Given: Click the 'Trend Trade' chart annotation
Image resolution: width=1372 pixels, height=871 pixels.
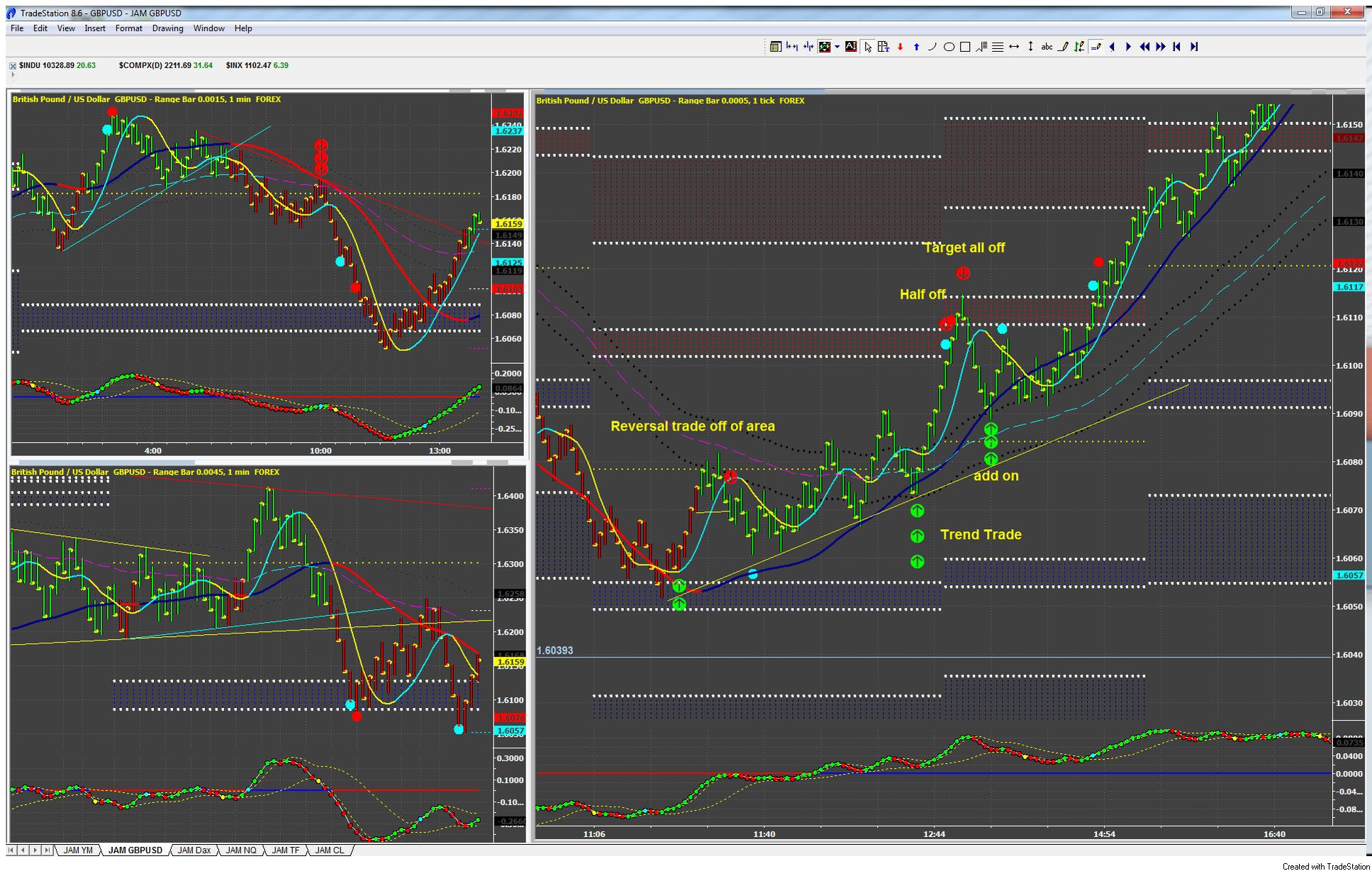Looking at the screenshot, I should 981,535.
